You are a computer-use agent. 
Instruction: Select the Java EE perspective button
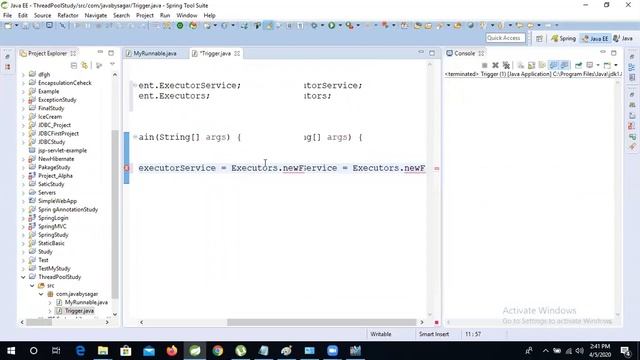point(595,38)
